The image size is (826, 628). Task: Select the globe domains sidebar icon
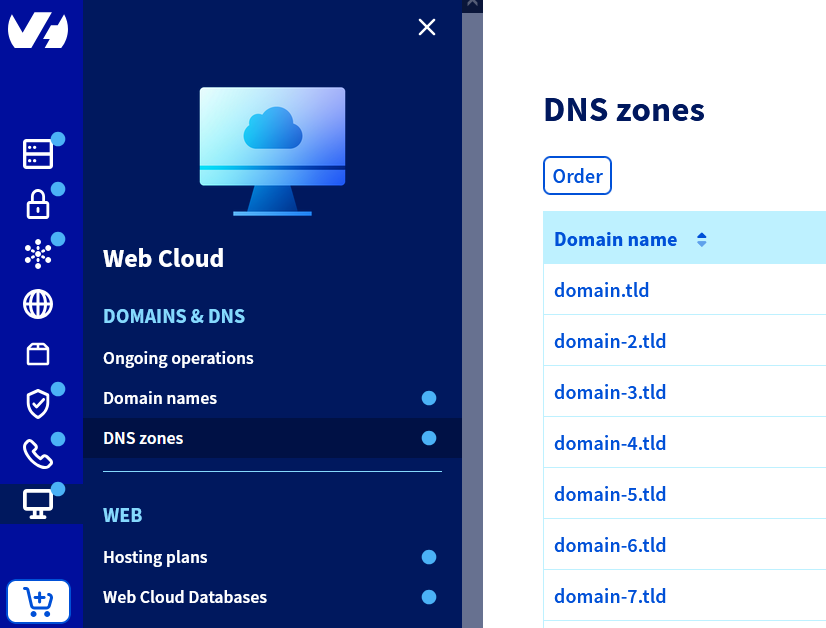(37, 304)
